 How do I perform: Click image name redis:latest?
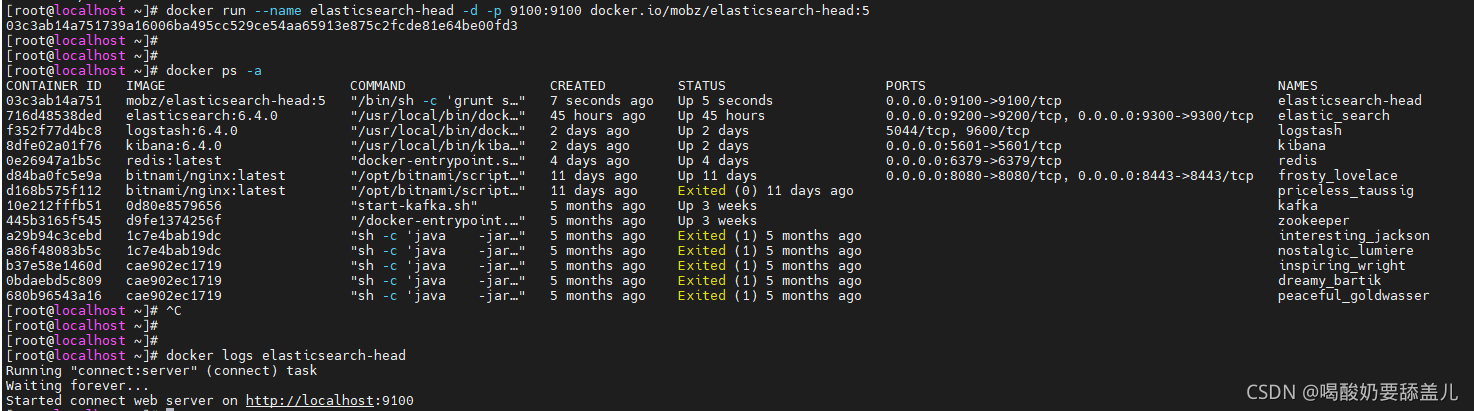tap(174, 161)
